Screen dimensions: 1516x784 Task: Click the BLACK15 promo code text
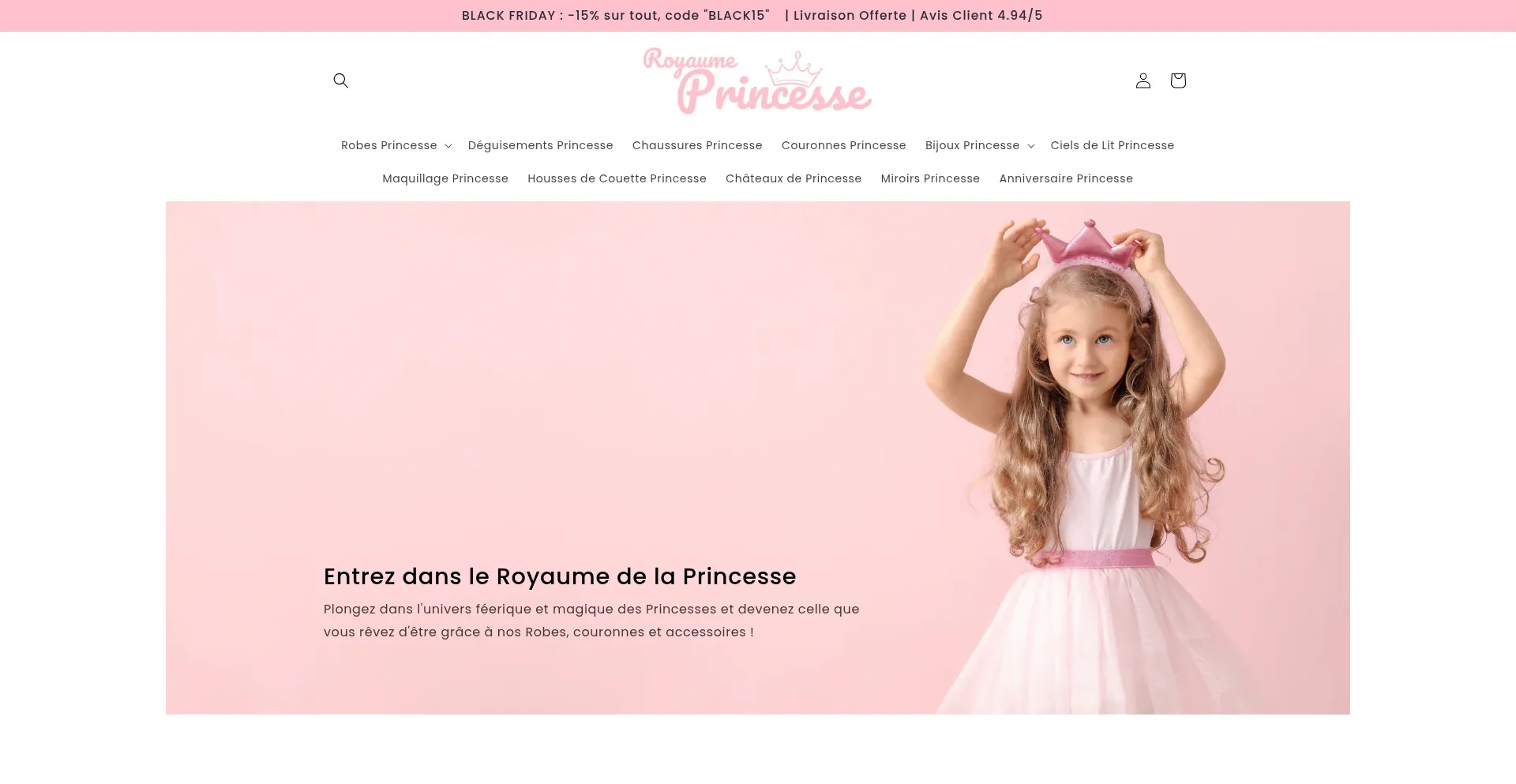tap(737, 15)
